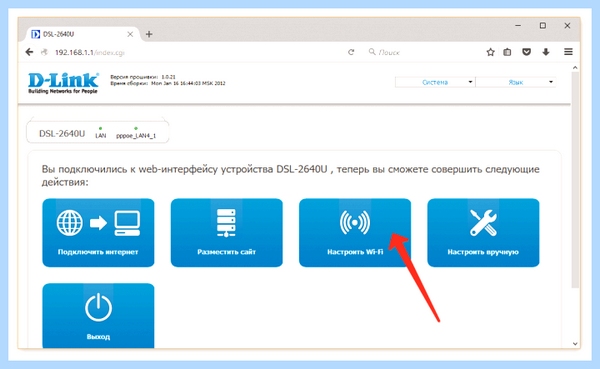Maximize the browser window

point(543,26)
